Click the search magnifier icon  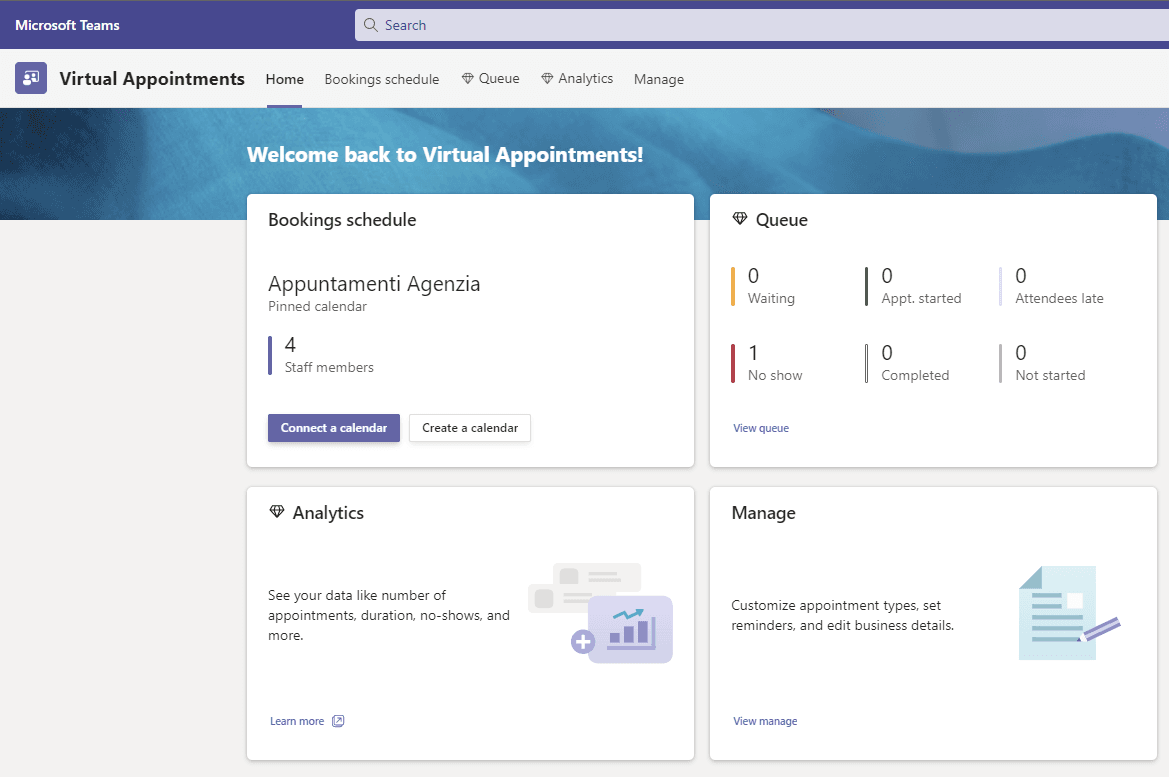[x=371, y=25]
